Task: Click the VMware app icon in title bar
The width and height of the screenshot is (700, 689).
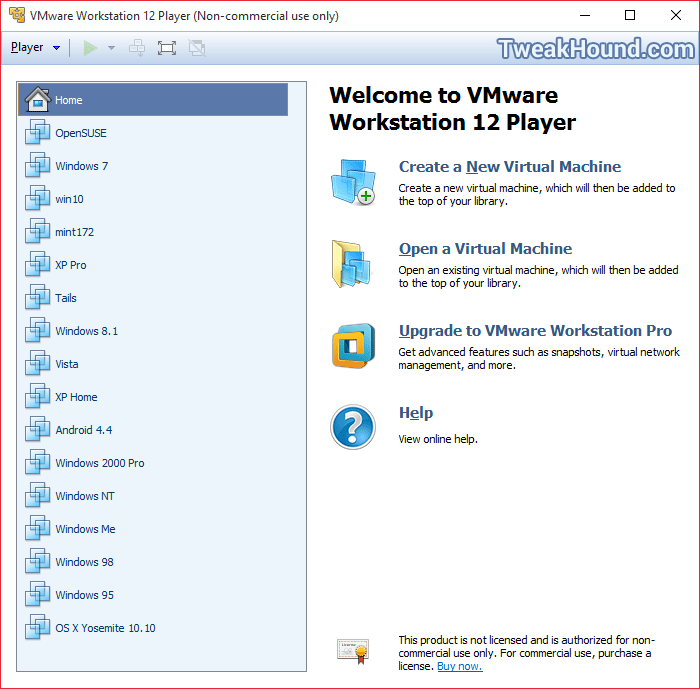Action: coord(17,15)
